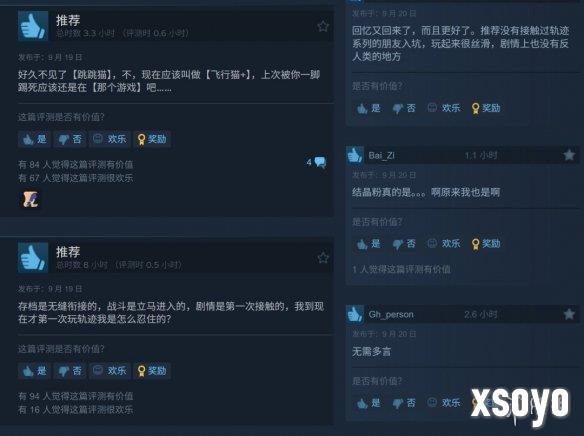Screen dimensions: 584x436
Task: Click thumbs-up icon on second recommended review
Action: tap(33, 257)
